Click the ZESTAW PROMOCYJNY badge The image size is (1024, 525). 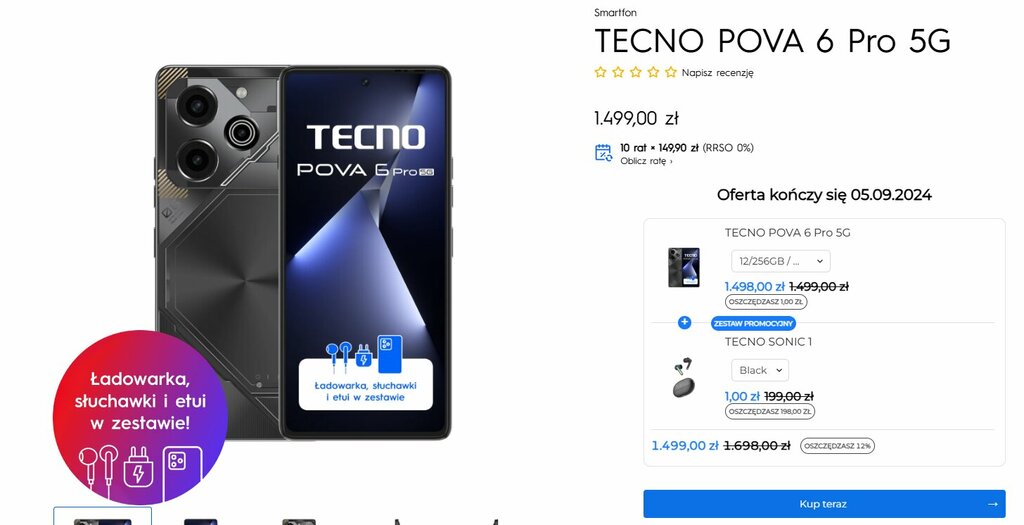point(753,323)
